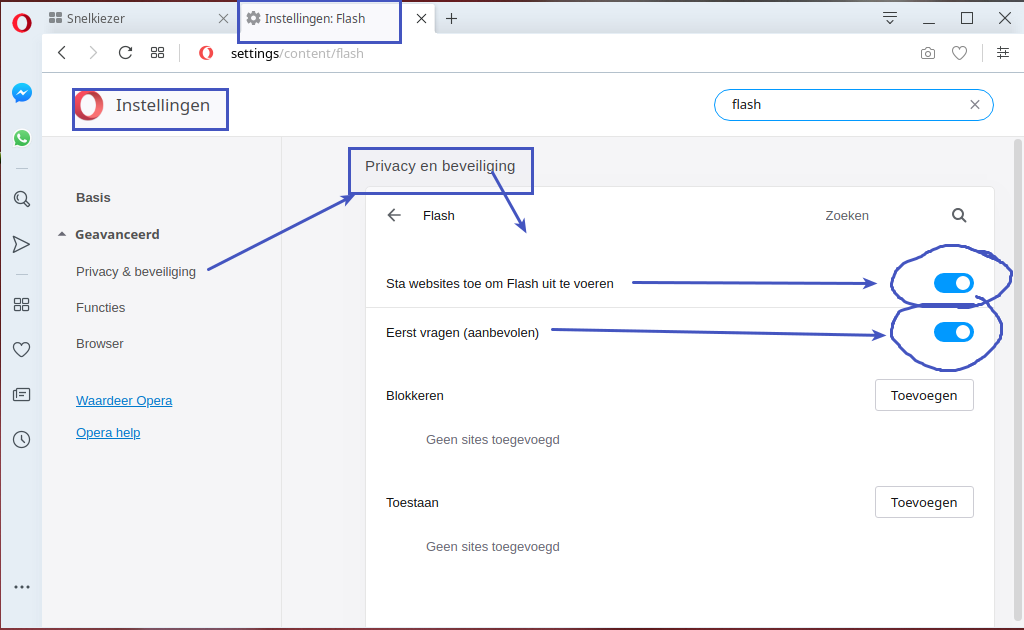Screen dimensions: 1024x630
Task: Open personal news icon in sidebar
Action: (22, 394)
